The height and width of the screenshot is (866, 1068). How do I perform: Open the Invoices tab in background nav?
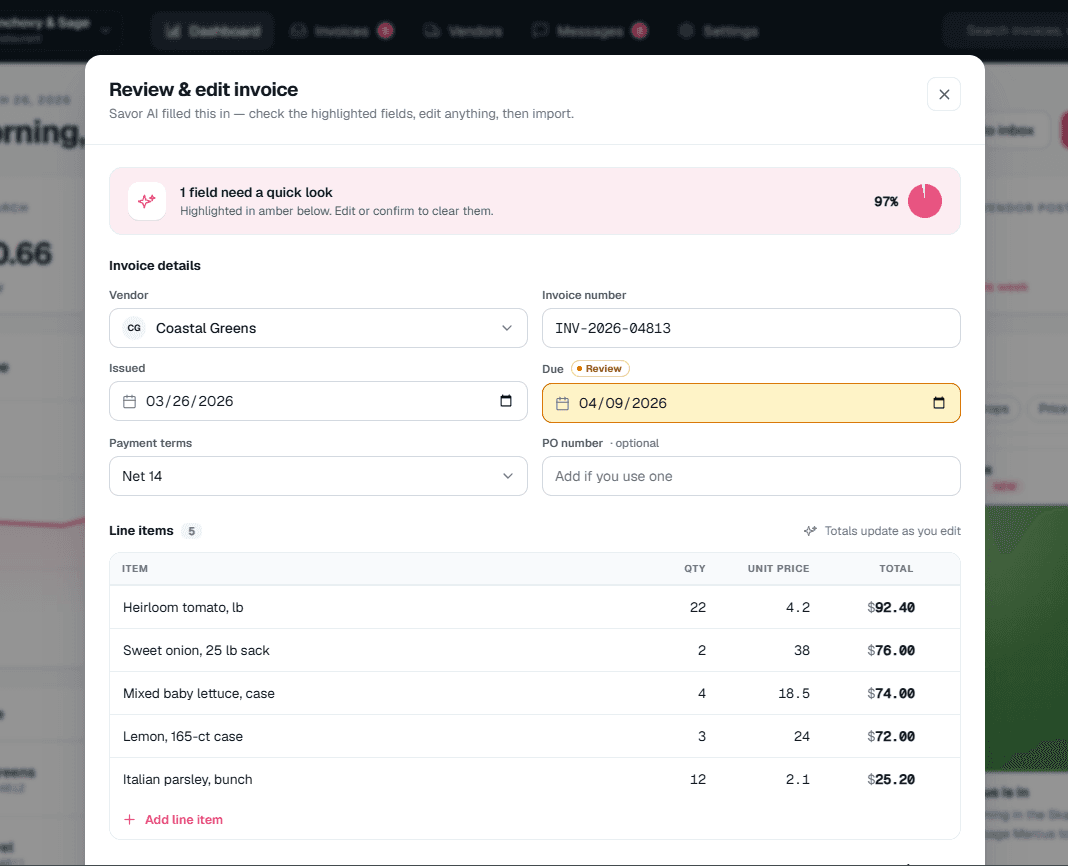click(342, 31)
